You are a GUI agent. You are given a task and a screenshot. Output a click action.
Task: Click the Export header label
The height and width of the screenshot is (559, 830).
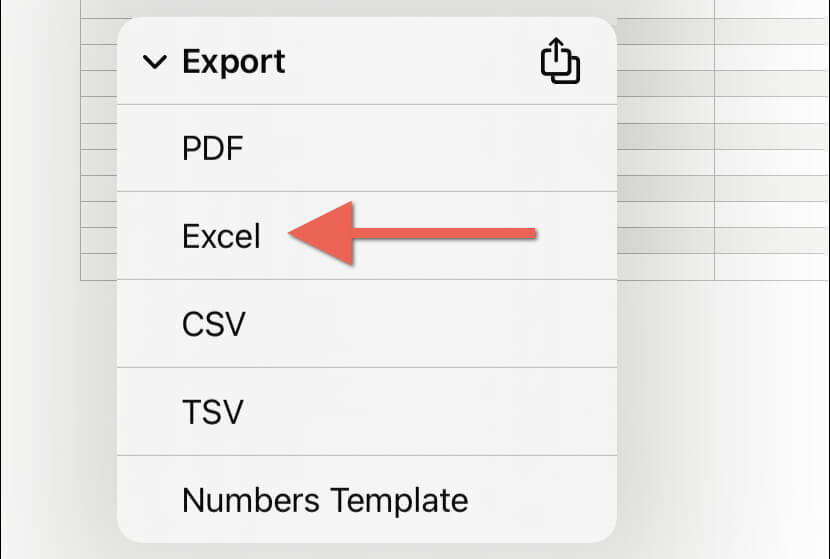(234, 61)
